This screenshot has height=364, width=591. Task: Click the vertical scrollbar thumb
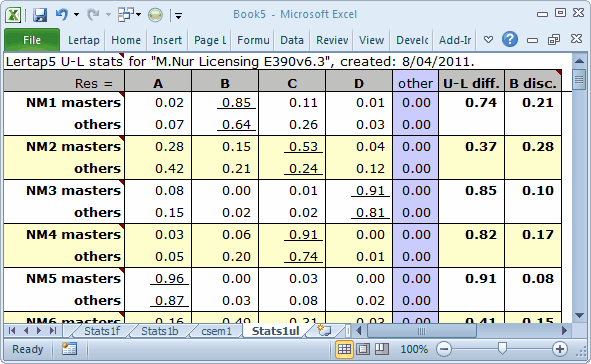click(x=579, y=80)
